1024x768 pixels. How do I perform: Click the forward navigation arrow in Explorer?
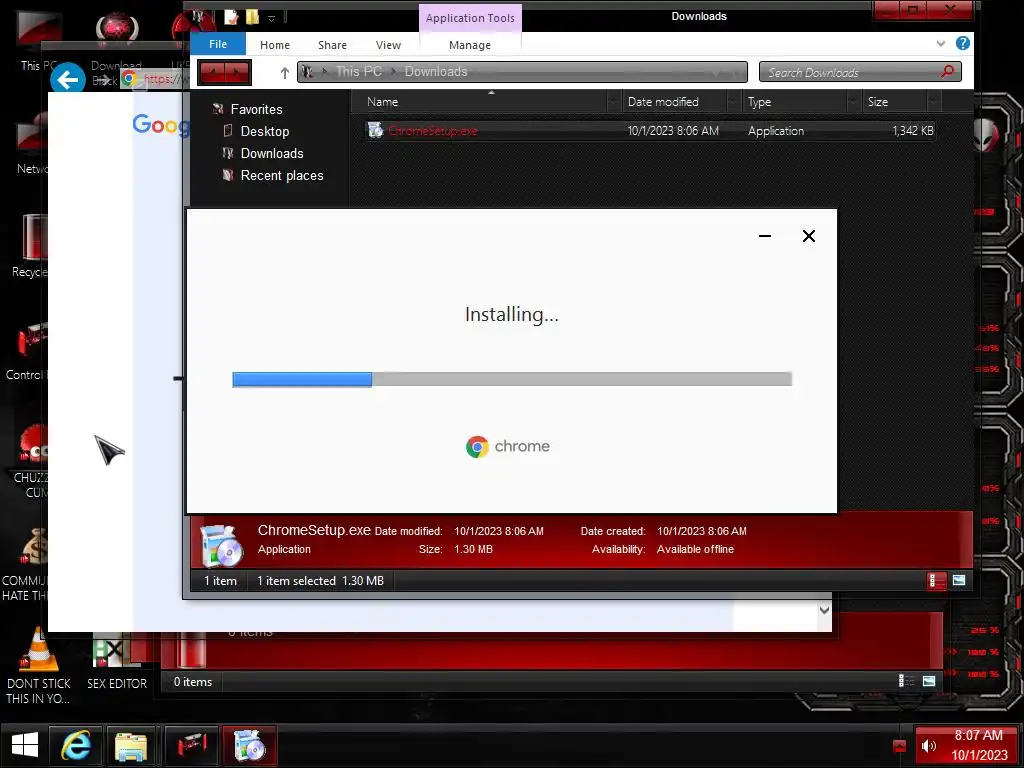[238, 72]
